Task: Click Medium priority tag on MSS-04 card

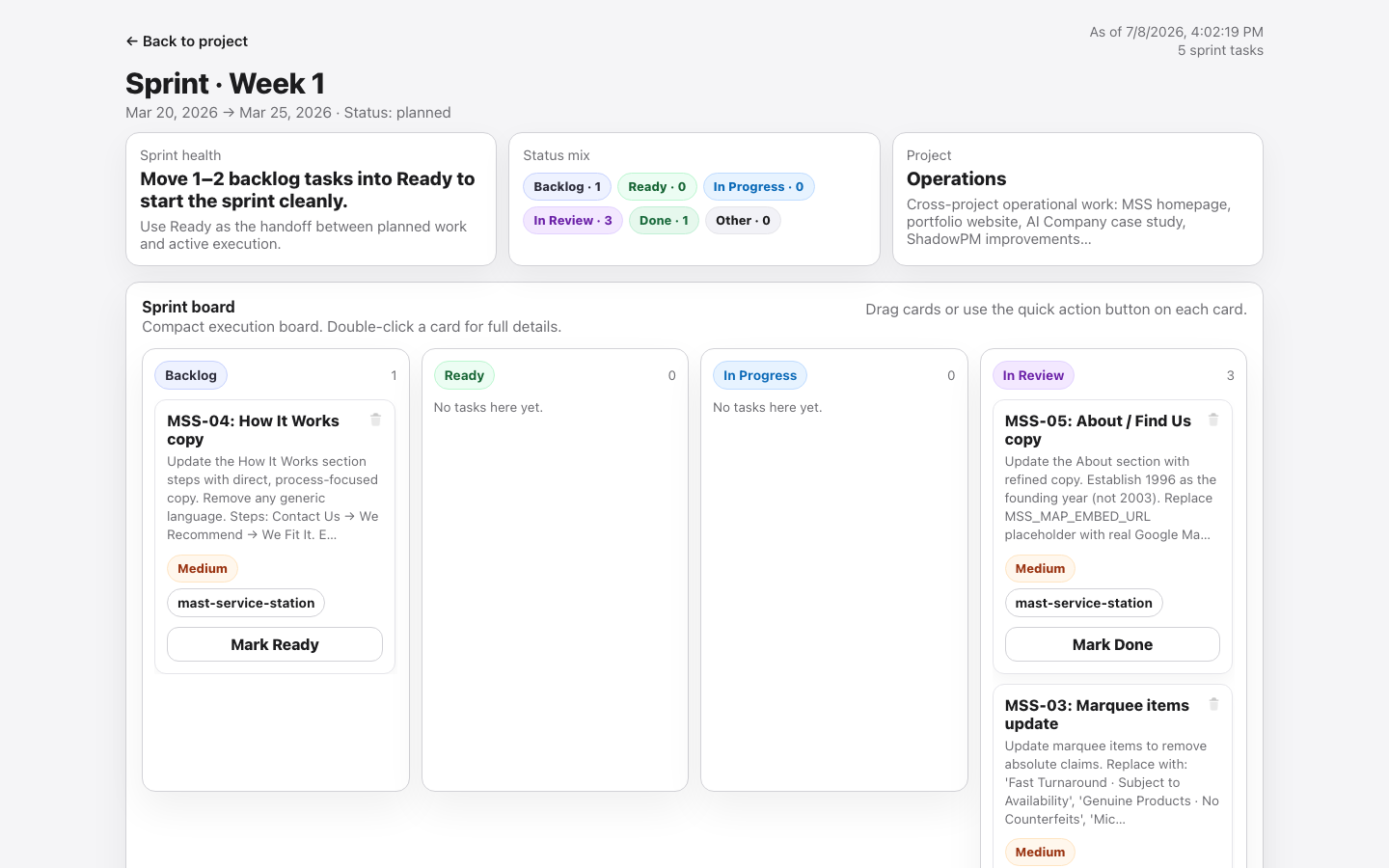Action: point(203,569)
